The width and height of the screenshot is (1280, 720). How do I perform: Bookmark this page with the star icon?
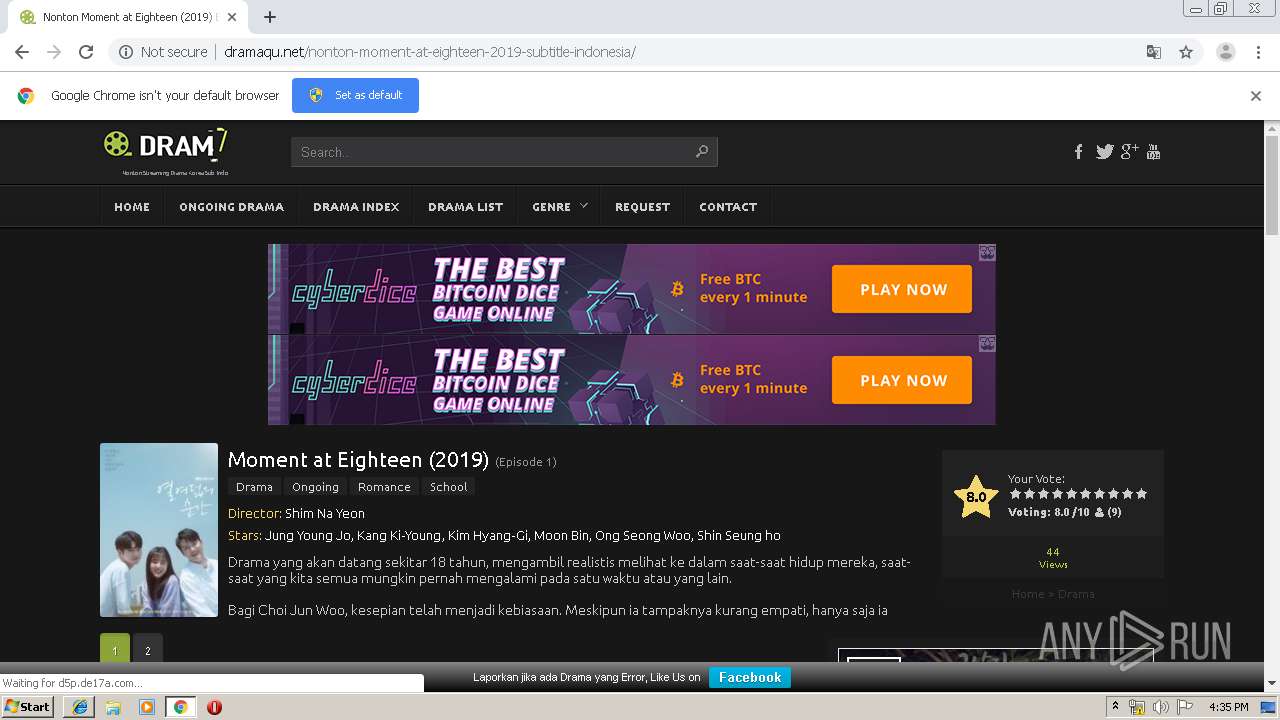tap(1186, 52)
